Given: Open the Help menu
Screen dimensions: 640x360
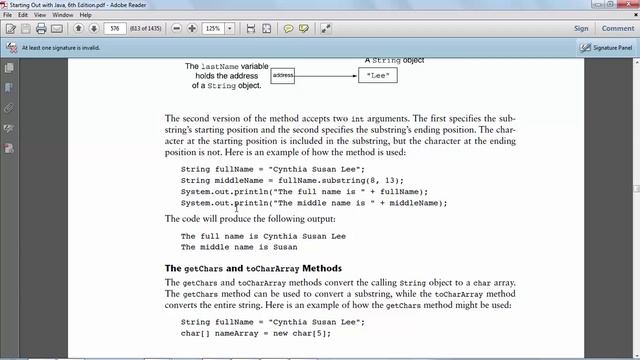Looking at the screenshot, I should tap(85, 15).
